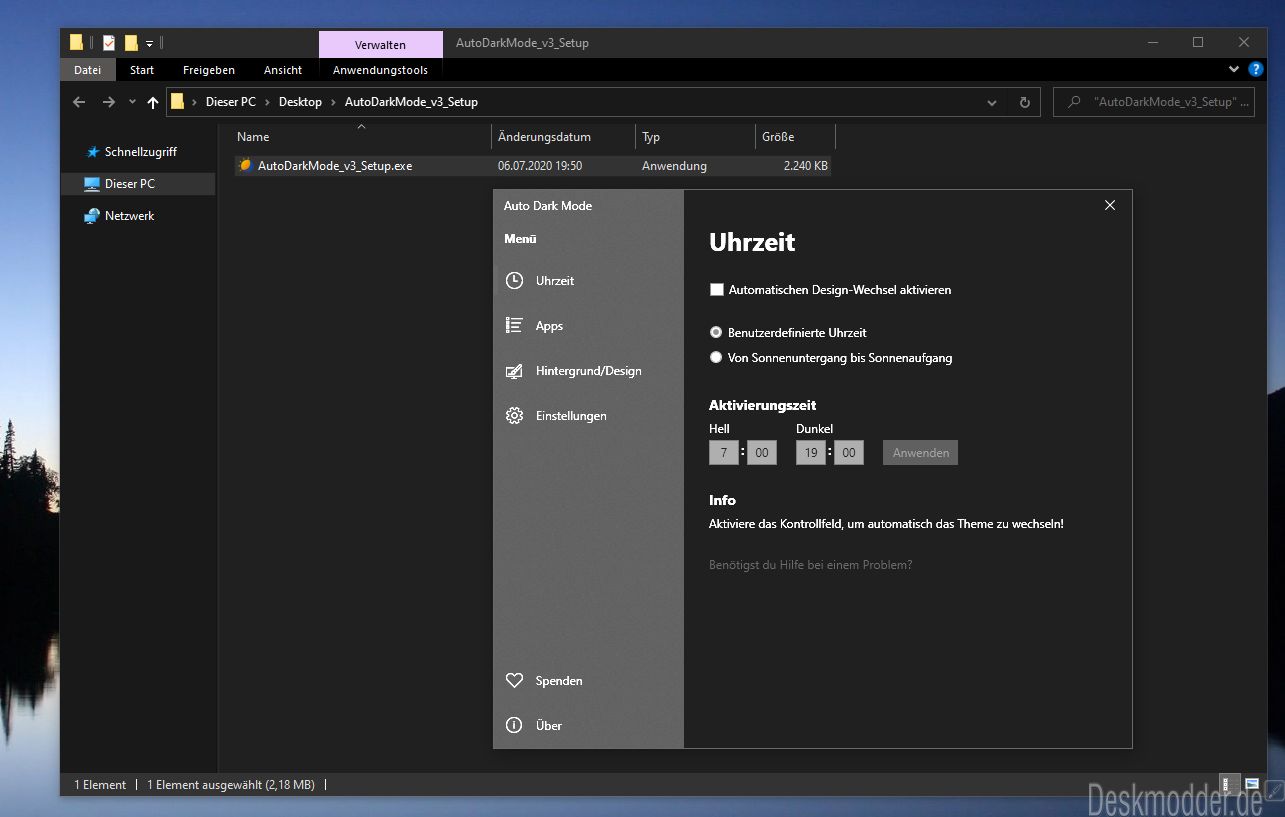Click Desktop in the address bar path

tap(300, 102)
